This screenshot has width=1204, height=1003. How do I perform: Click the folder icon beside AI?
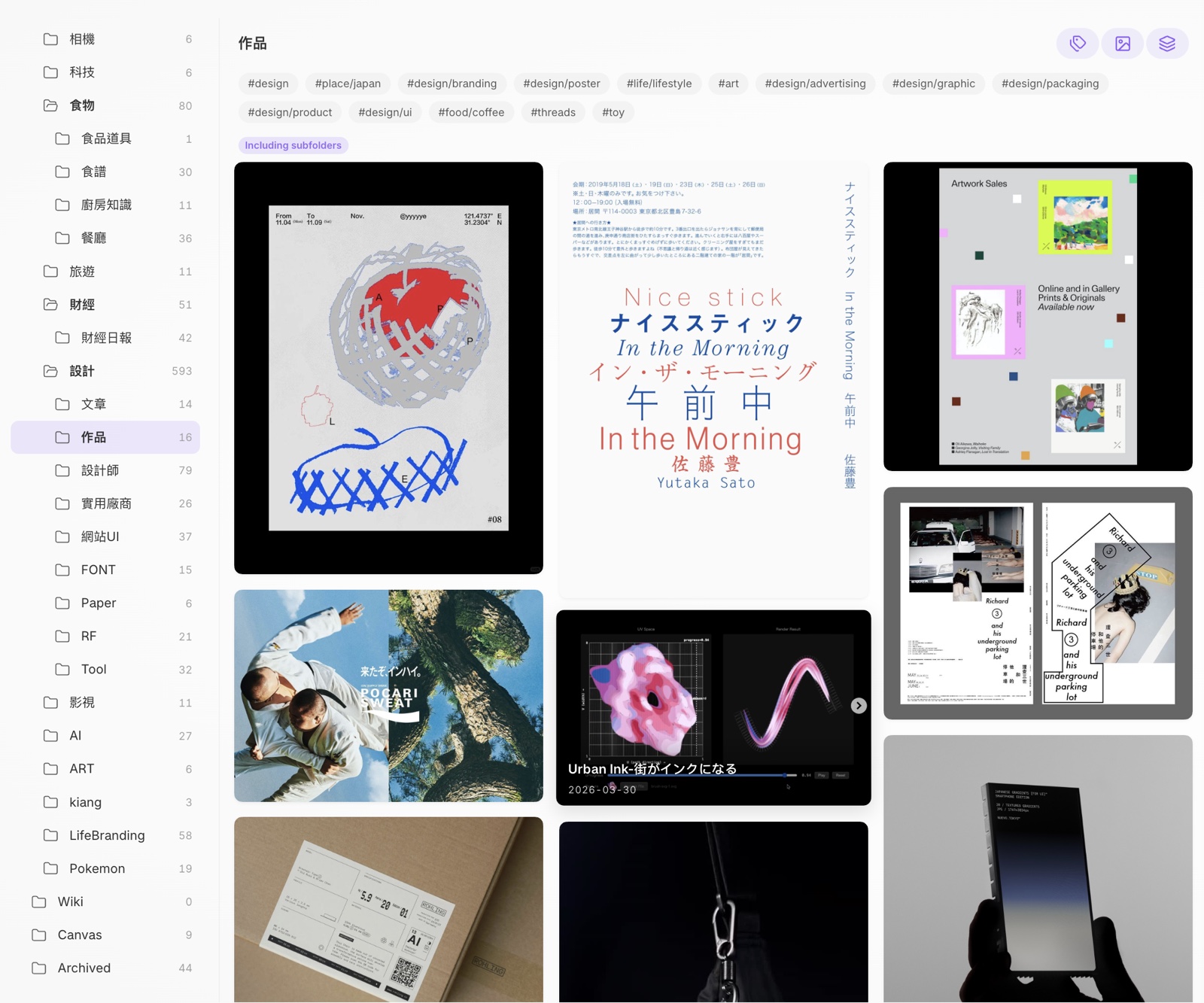pyautogui.click(x=50, y=736)
